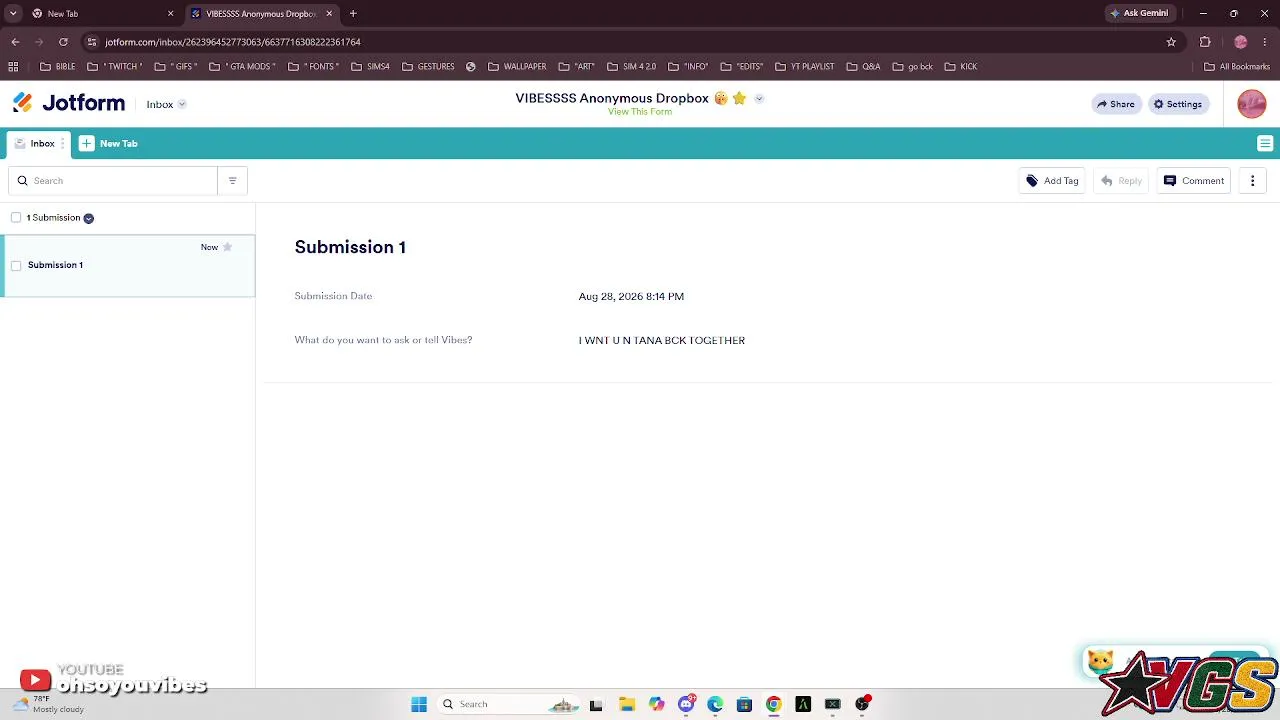Open Microsoft Store from the taskbar
The width and height of the screenshot is (1280, 720).
[x=744, y=705]
